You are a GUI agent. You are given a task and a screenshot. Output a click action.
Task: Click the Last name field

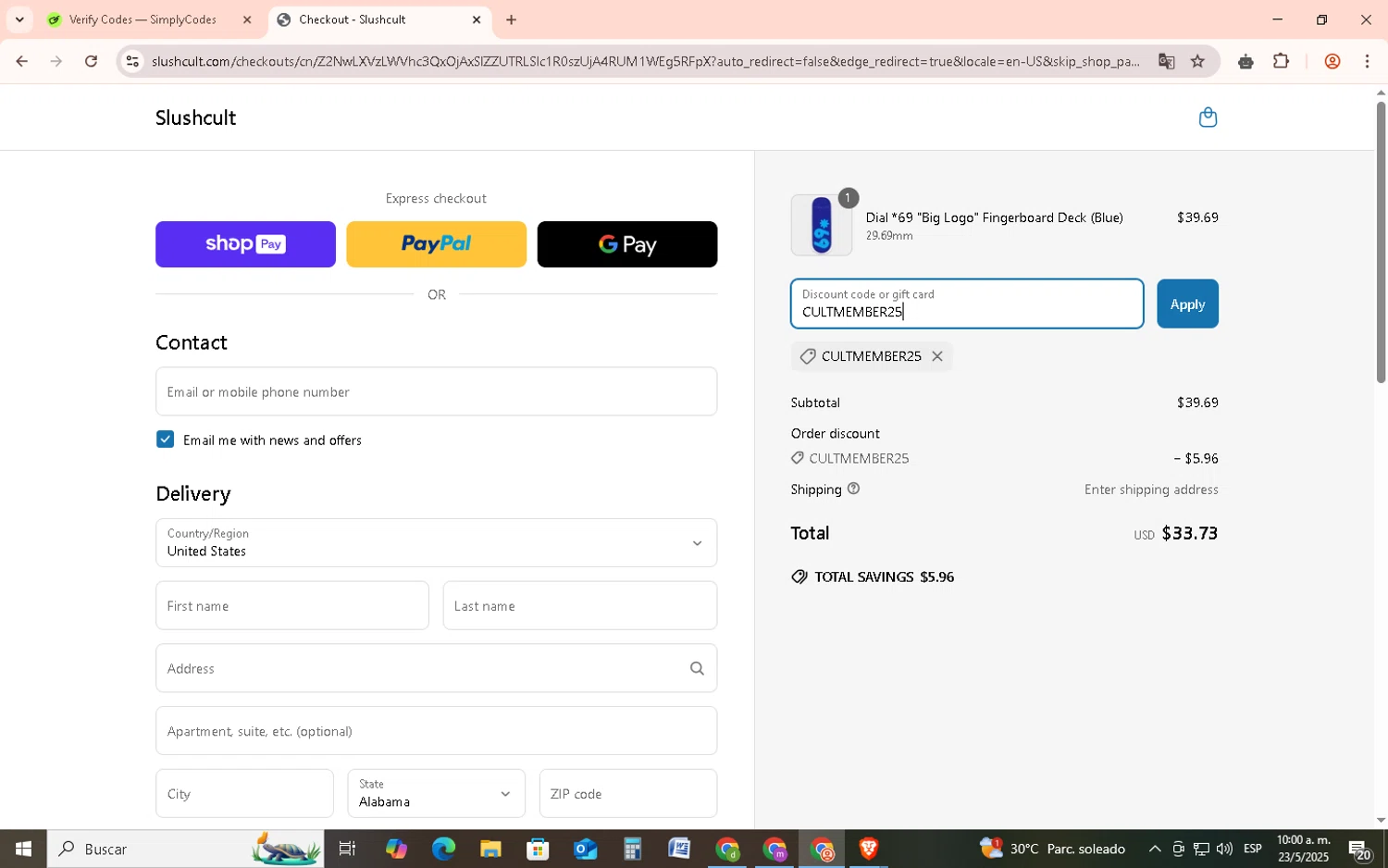click(x=580, y=605)
